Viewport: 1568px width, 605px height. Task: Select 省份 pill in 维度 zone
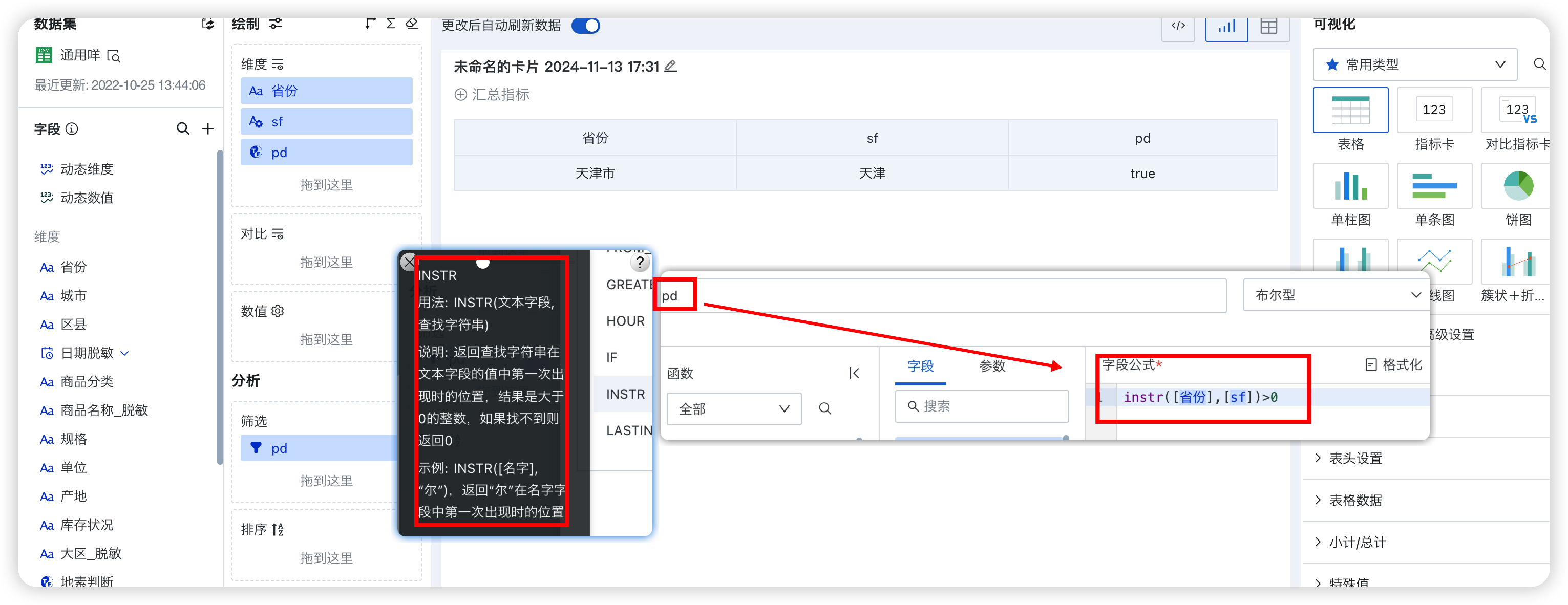pos(326,91)
